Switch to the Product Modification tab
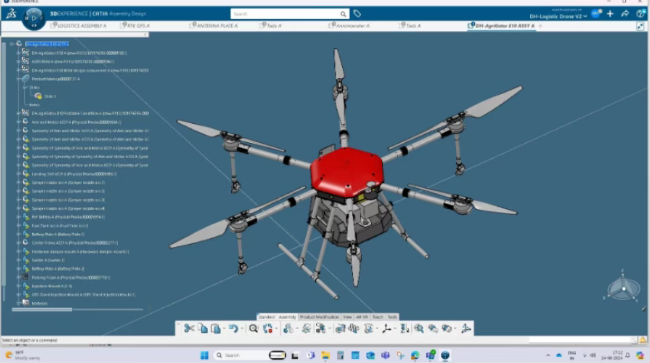 319,317
